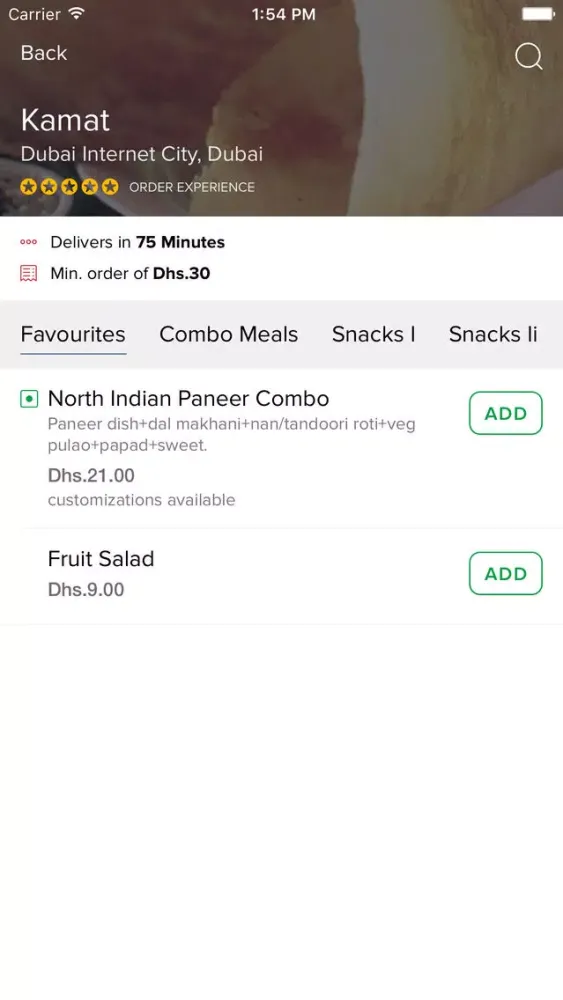Viewport: 563px width, 1000px height.
Task: Switch to the Combo Meals tab
Action: point(229,334)
